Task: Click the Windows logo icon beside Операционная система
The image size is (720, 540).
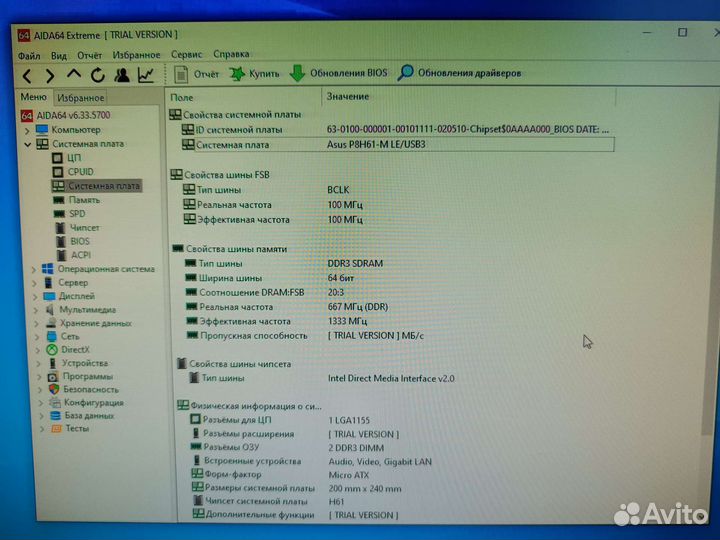Action: tap(47, 269)
